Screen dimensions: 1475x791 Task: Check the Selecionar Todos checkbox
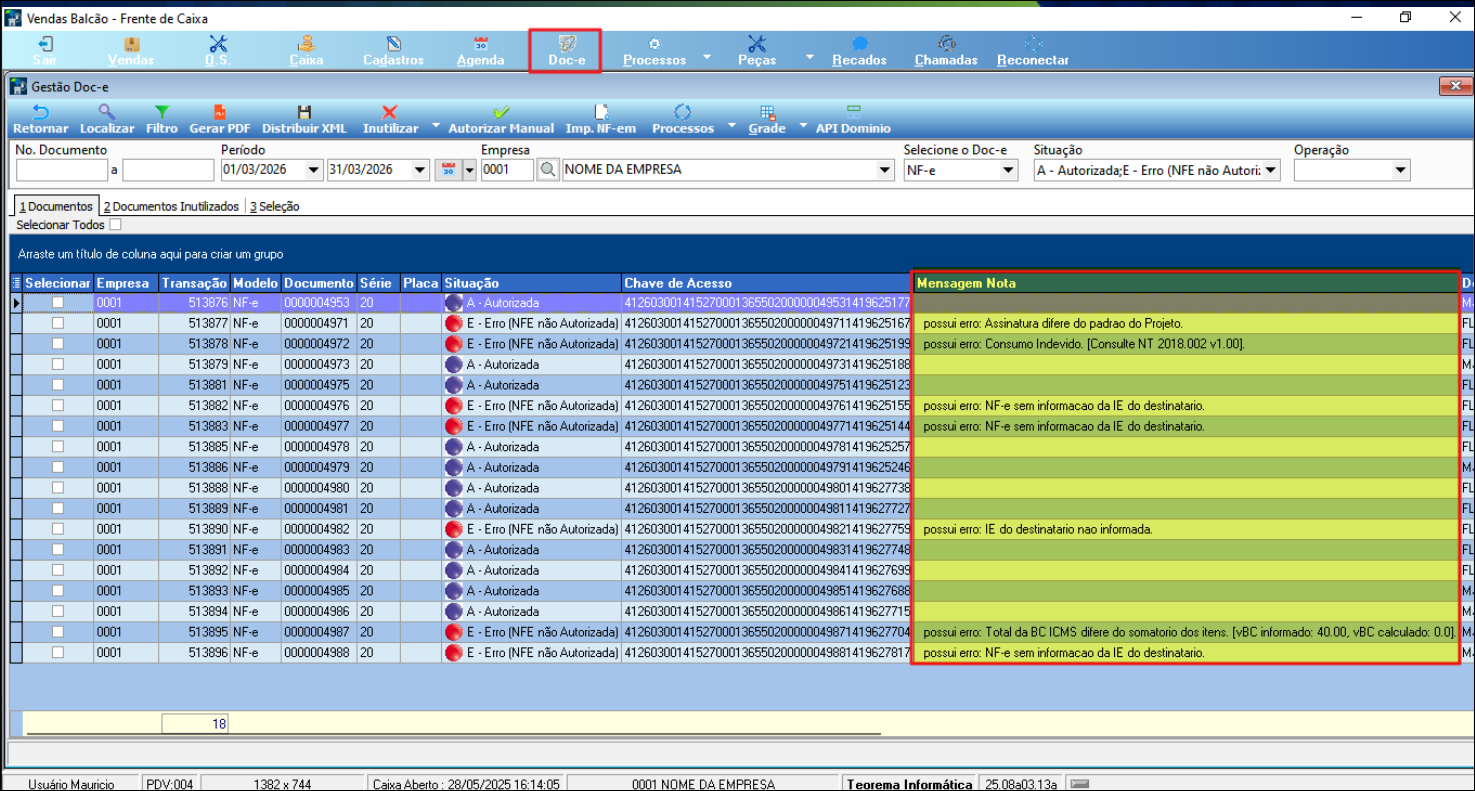pos(115,225)
